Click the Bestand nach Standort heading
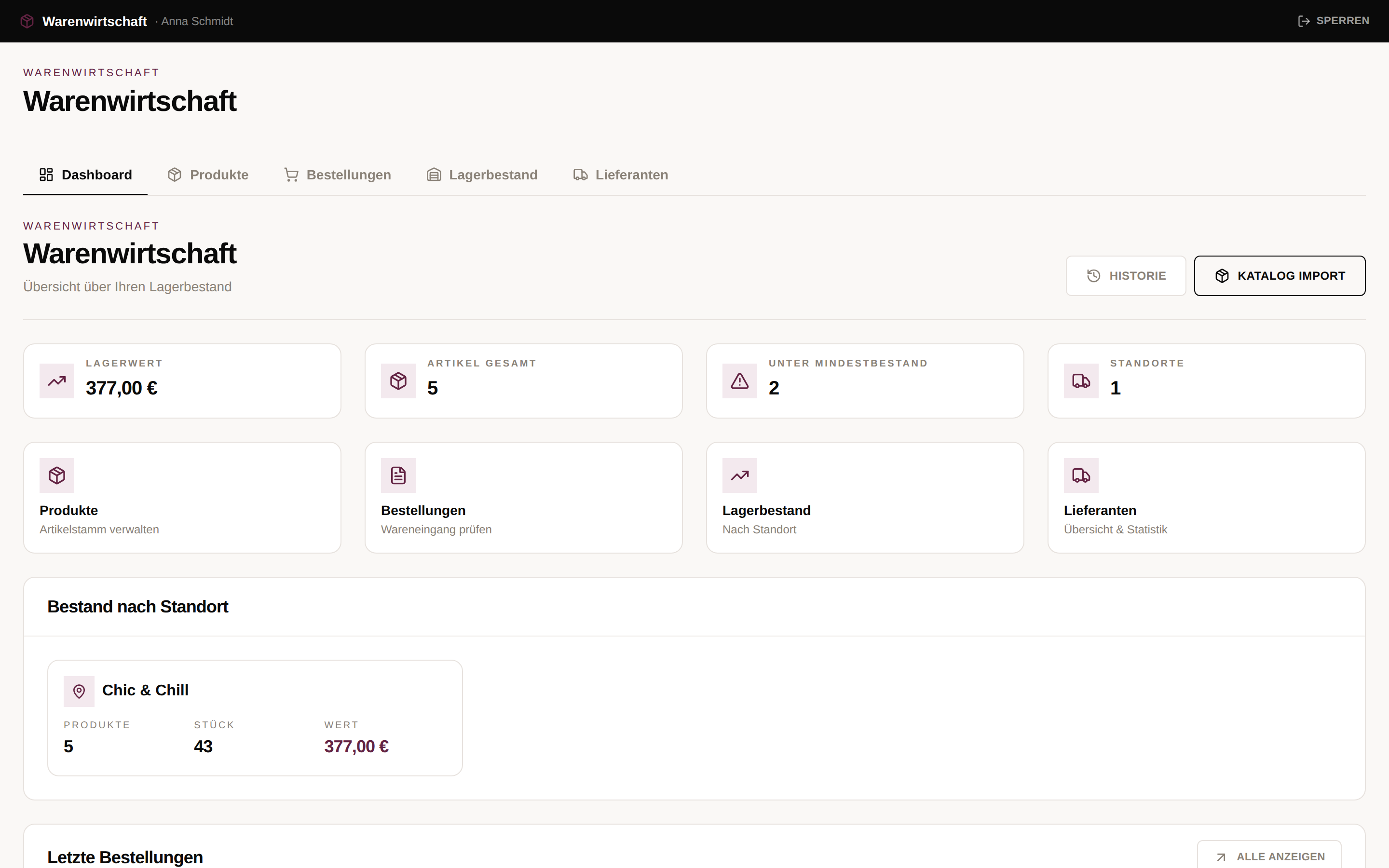 [x=138, y=607]
